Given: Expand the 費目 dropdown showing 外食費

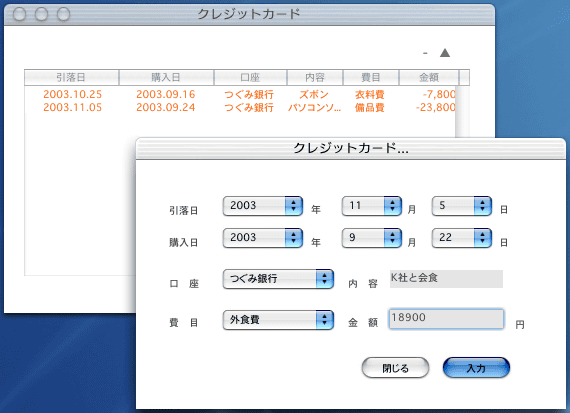Looking at the screenshot, I should (x=278, y=320).
